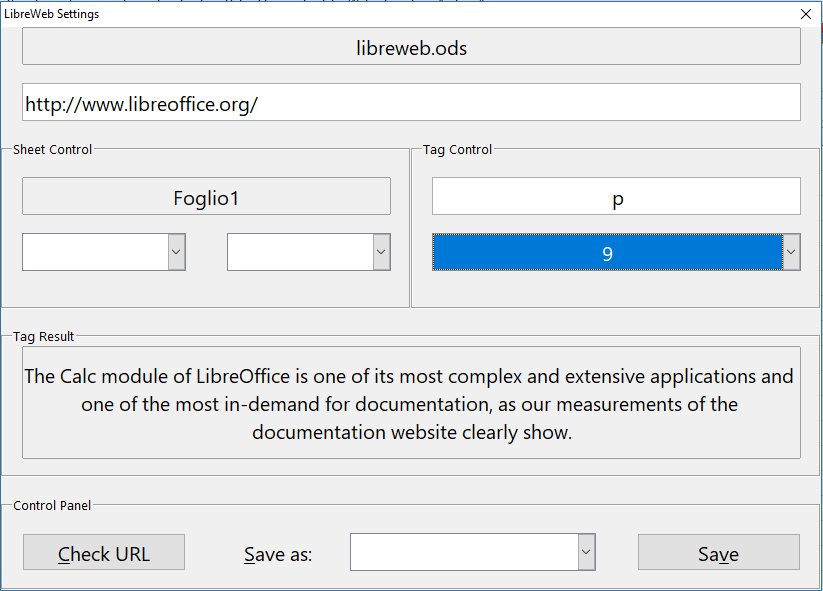
Task: Click the arrow on the tag number combo box
Action: [x=791, y=252]
